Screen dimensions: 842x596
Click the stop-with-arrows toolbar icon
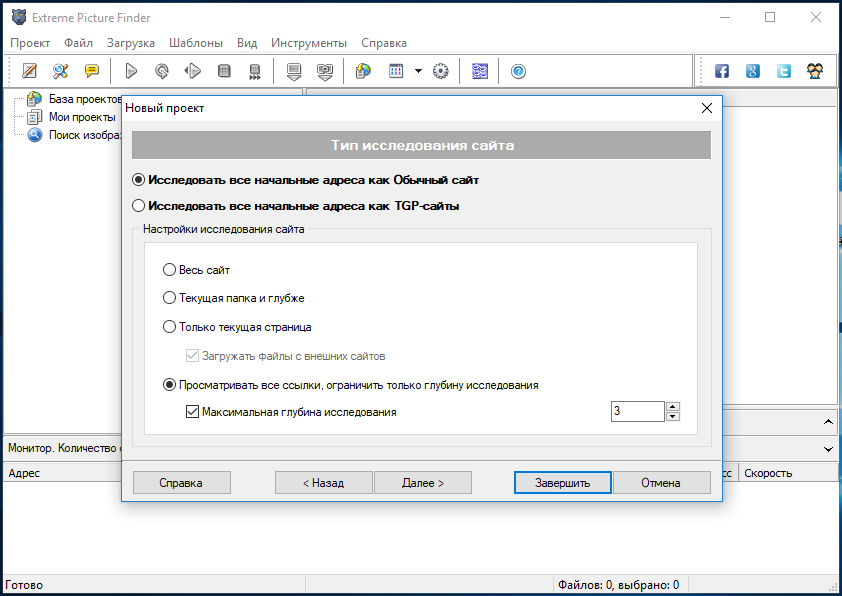(255, 71)
